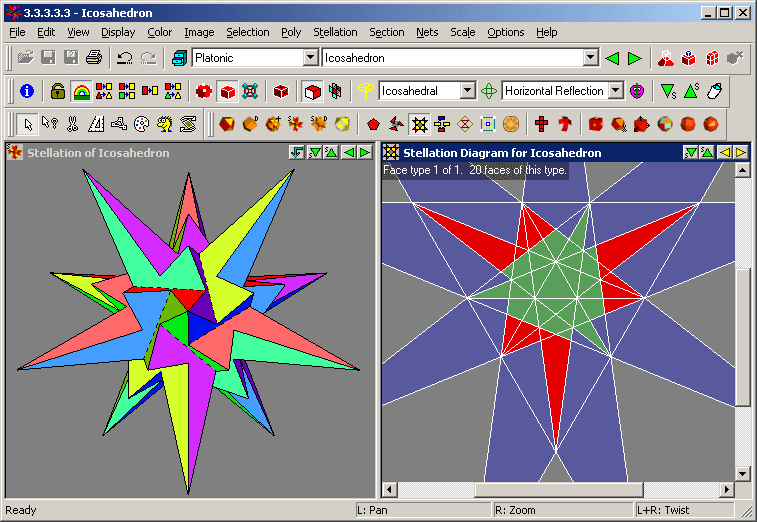Image resolution: width=757 pixels, height=522 pixels.
Task: Click the red cross-shaped net icon
Action: 542,124
